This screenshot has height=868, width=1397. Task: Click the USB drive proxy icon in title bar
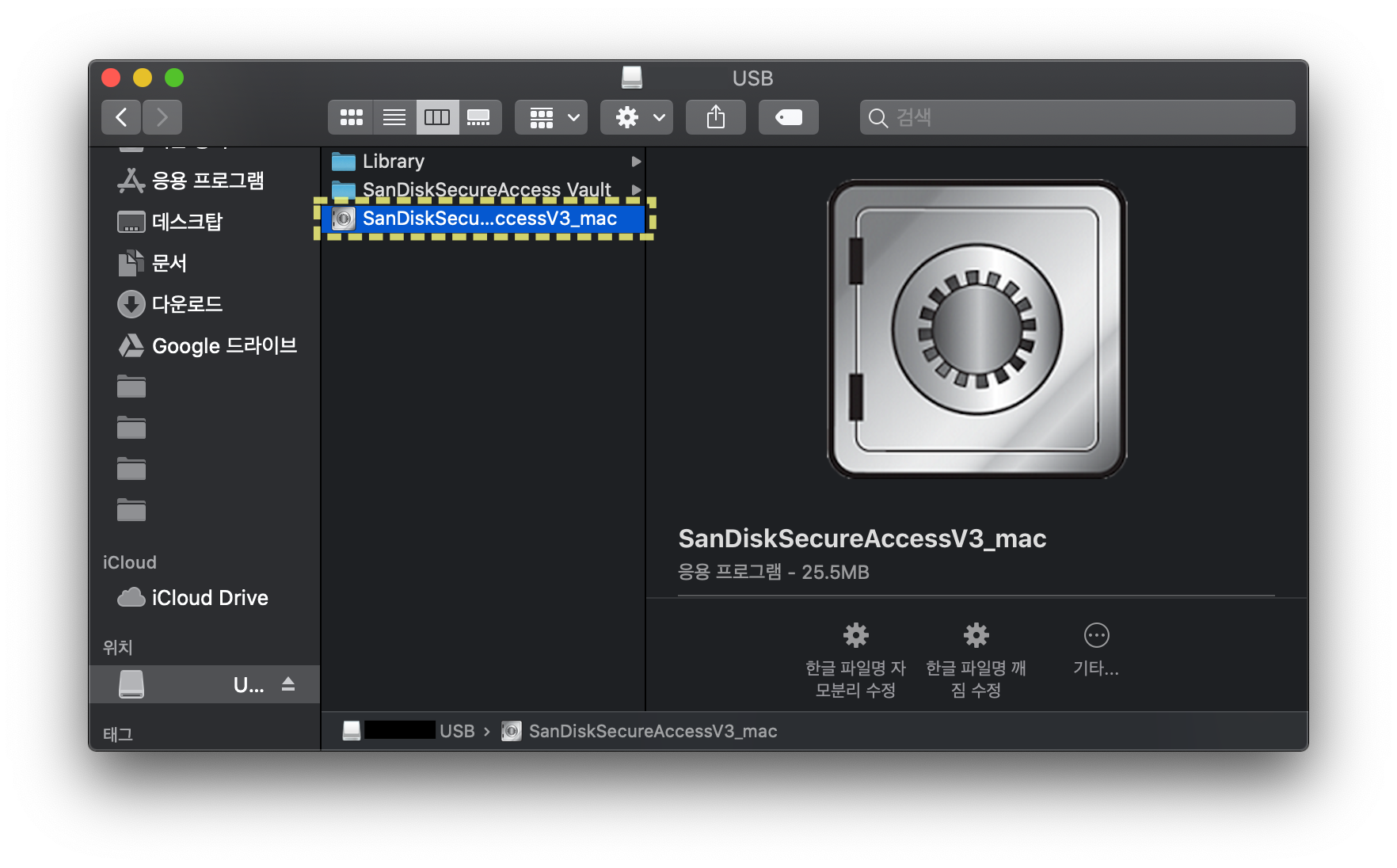click(632, 78)
